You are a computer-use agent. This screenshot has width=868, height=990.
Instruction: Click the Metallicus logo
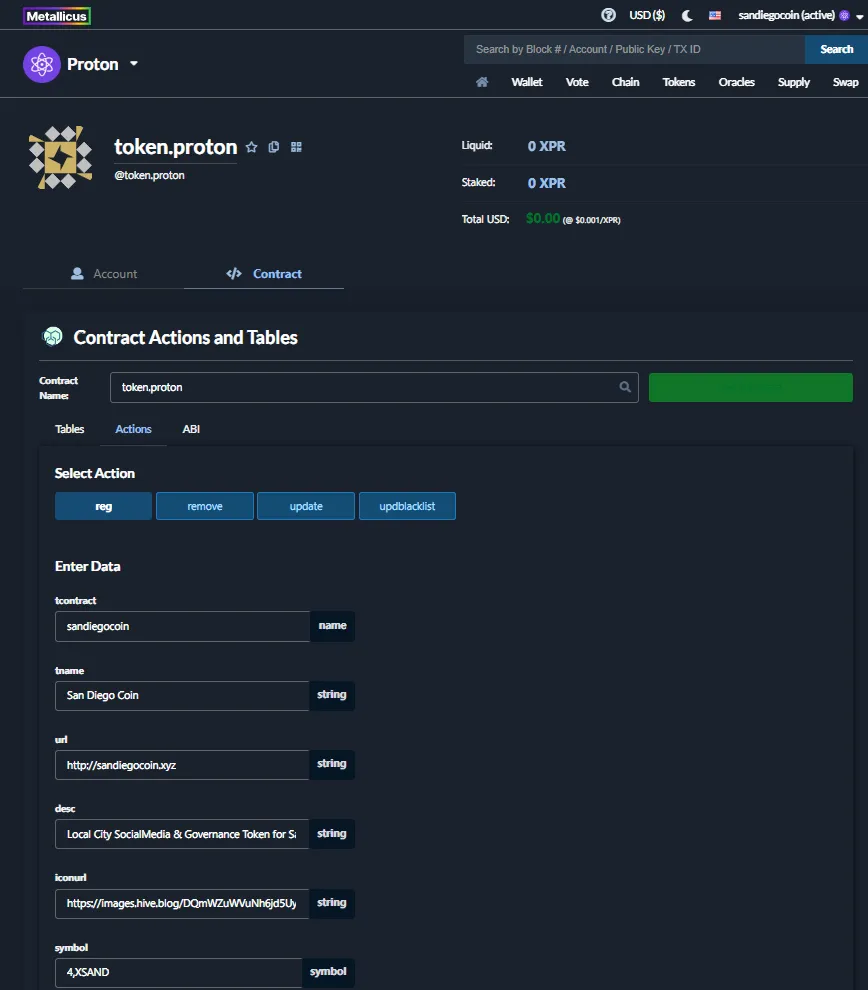(57, 16)
